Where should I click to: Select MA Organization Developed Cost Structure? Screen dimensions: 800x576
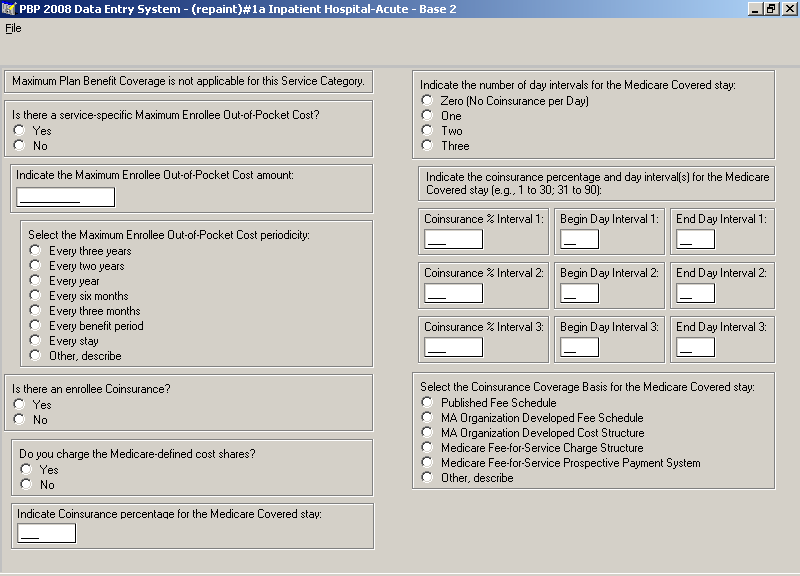click(x=428, y=433)
